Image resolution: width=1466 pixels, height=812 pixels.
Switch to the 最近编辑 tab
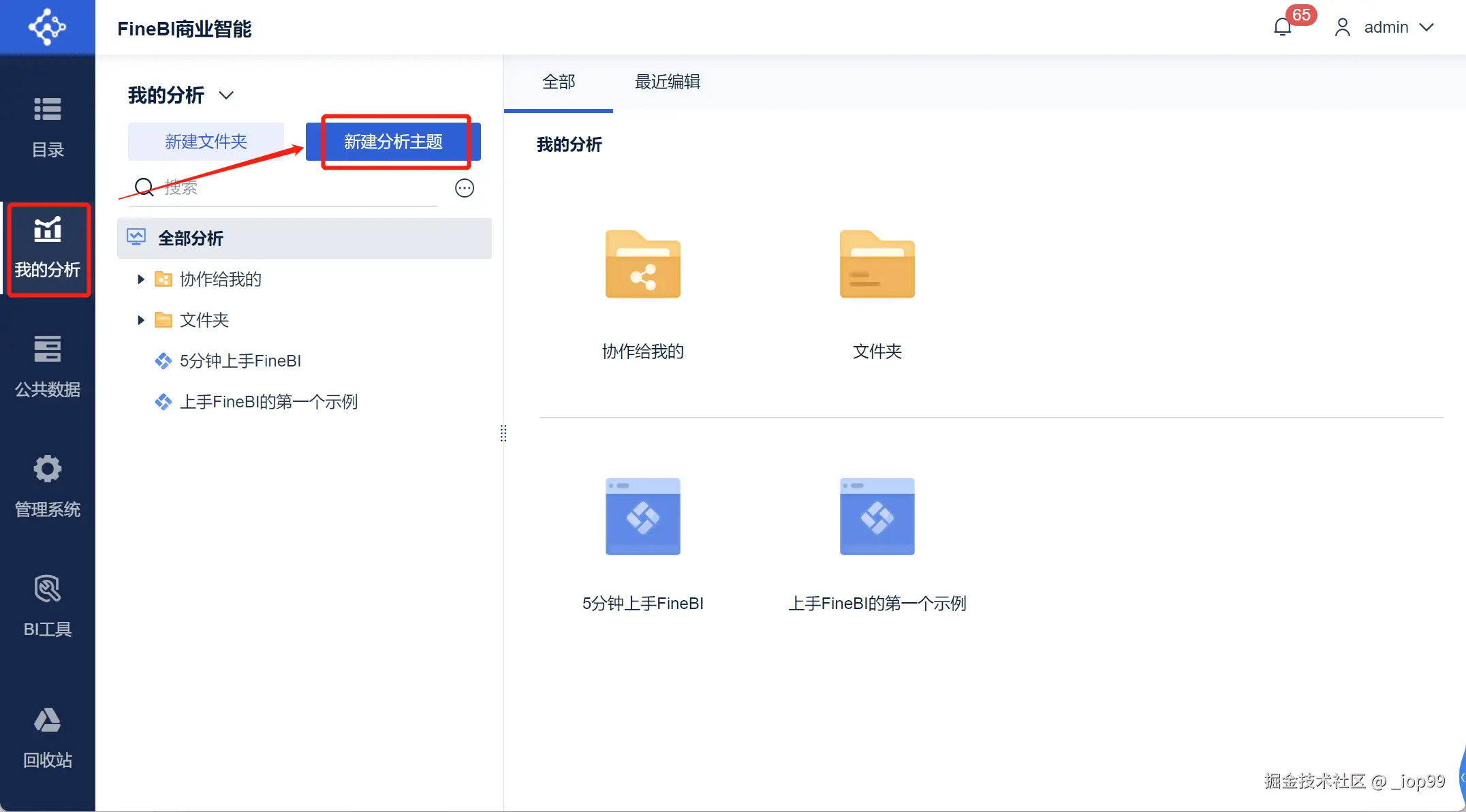(667, 82)
